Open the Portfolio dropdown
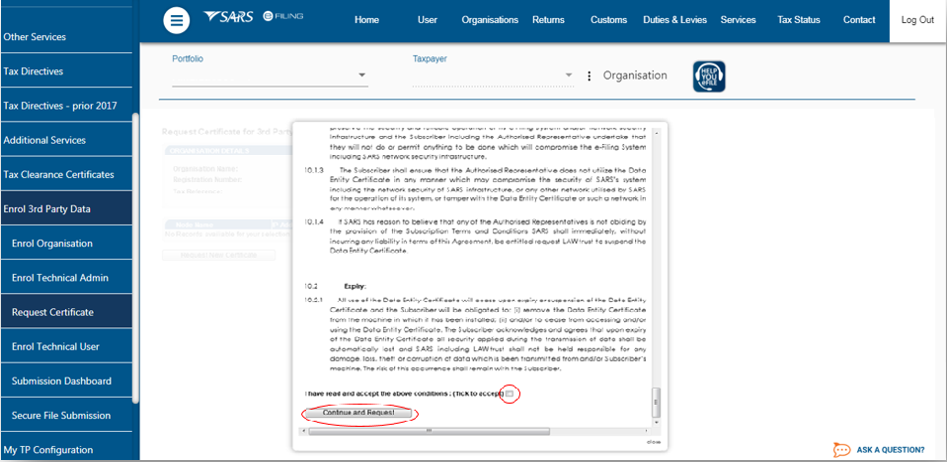 [270, 75]
